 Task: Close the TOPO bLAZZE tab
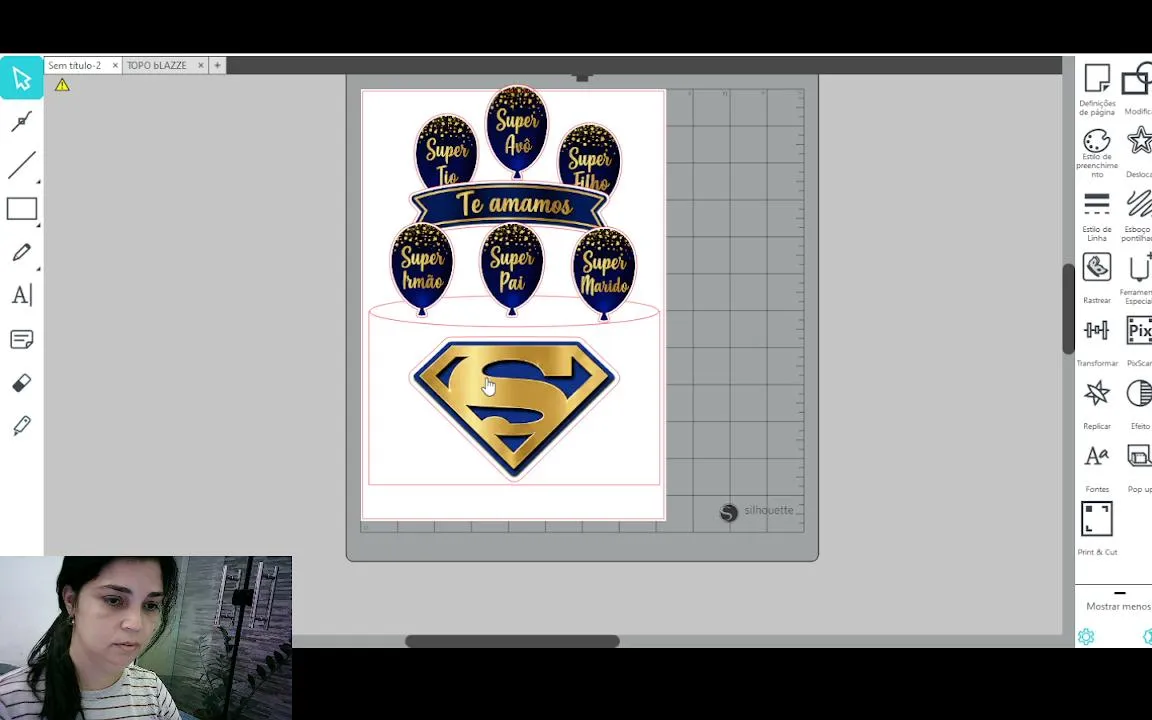(201, 65)
